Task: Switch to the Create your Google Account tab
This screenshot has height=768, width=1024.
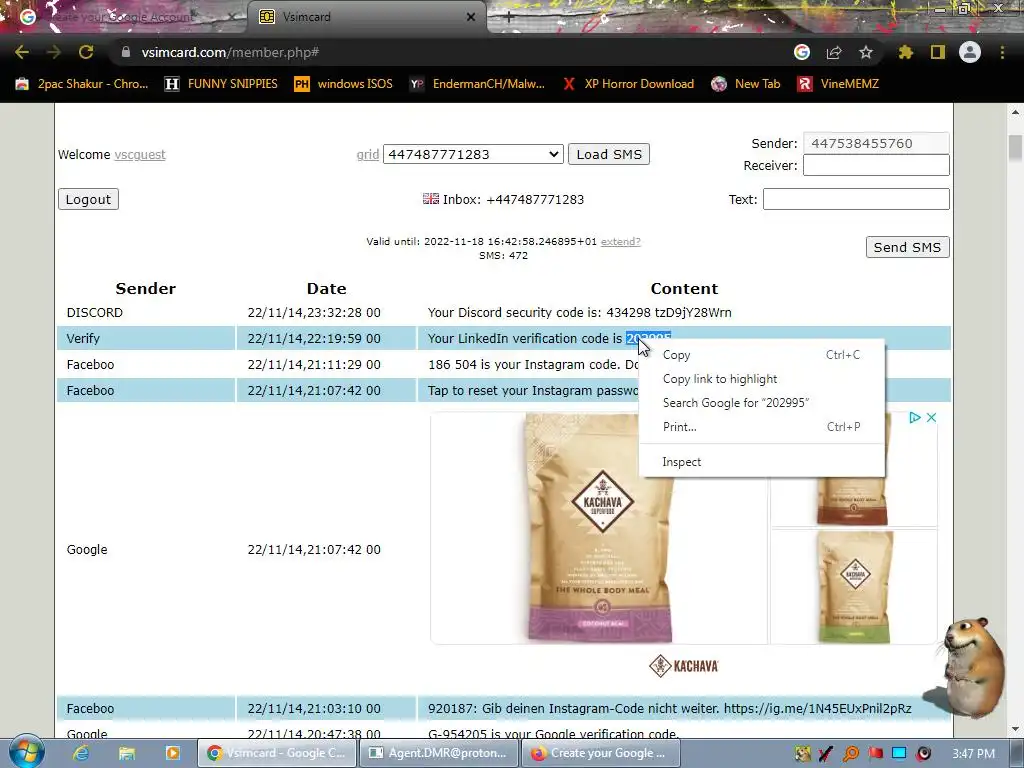Action: pos(124,17)
